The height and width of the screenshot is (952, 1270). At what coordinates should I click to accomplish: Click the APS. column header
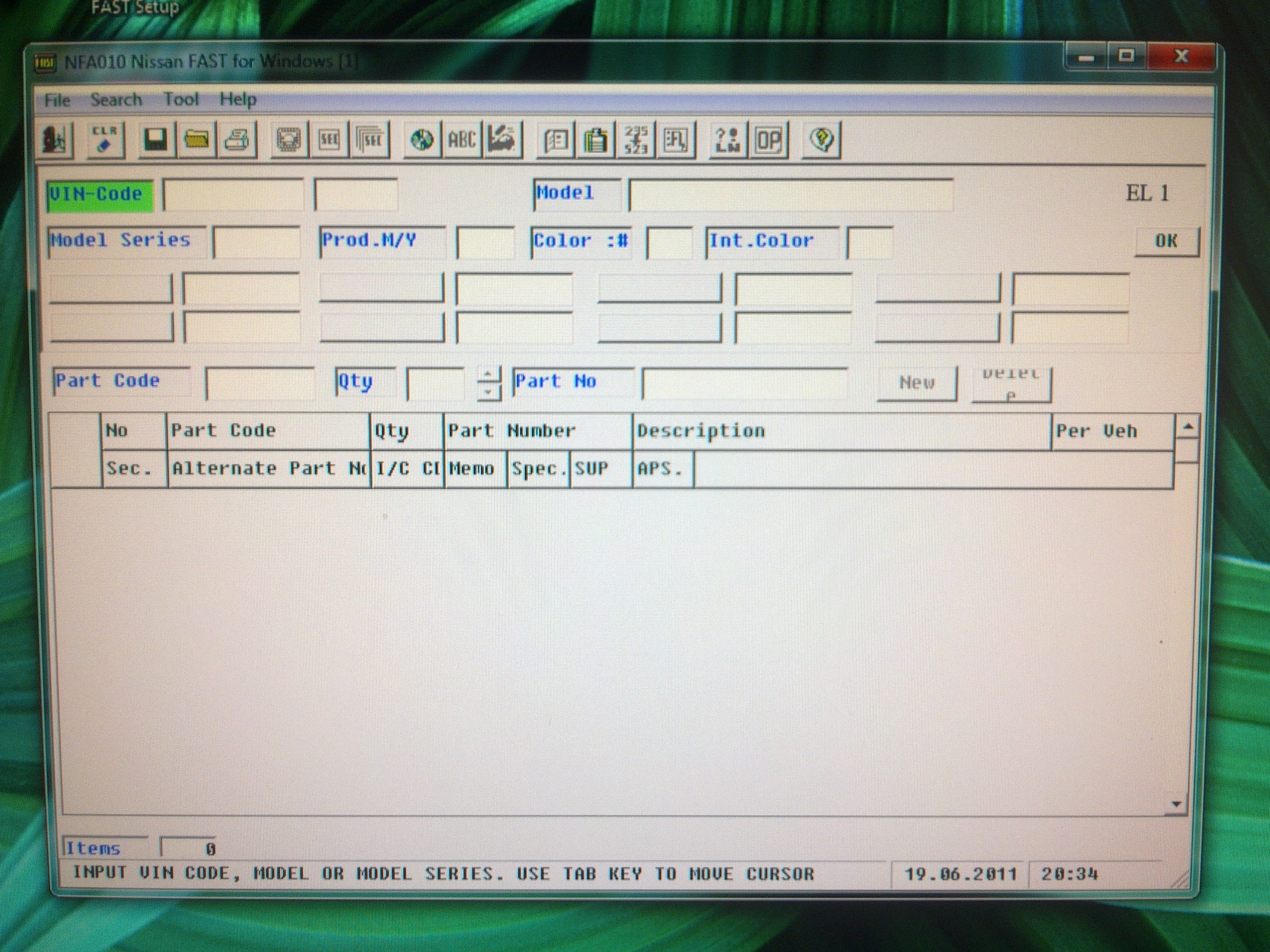click(663, 469)
